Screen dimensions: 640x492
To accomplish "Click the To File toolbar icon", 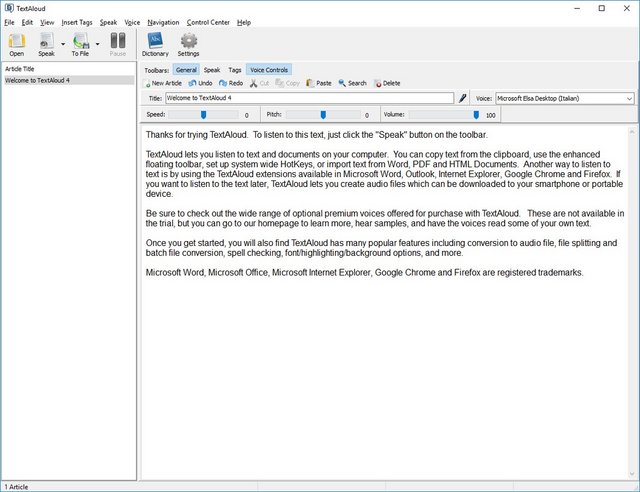I will [81, 45].
